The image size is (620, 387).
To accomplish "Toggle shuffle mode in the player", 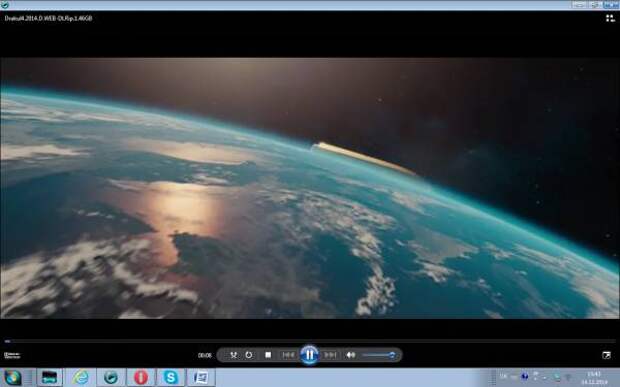I will coord(234,355).
